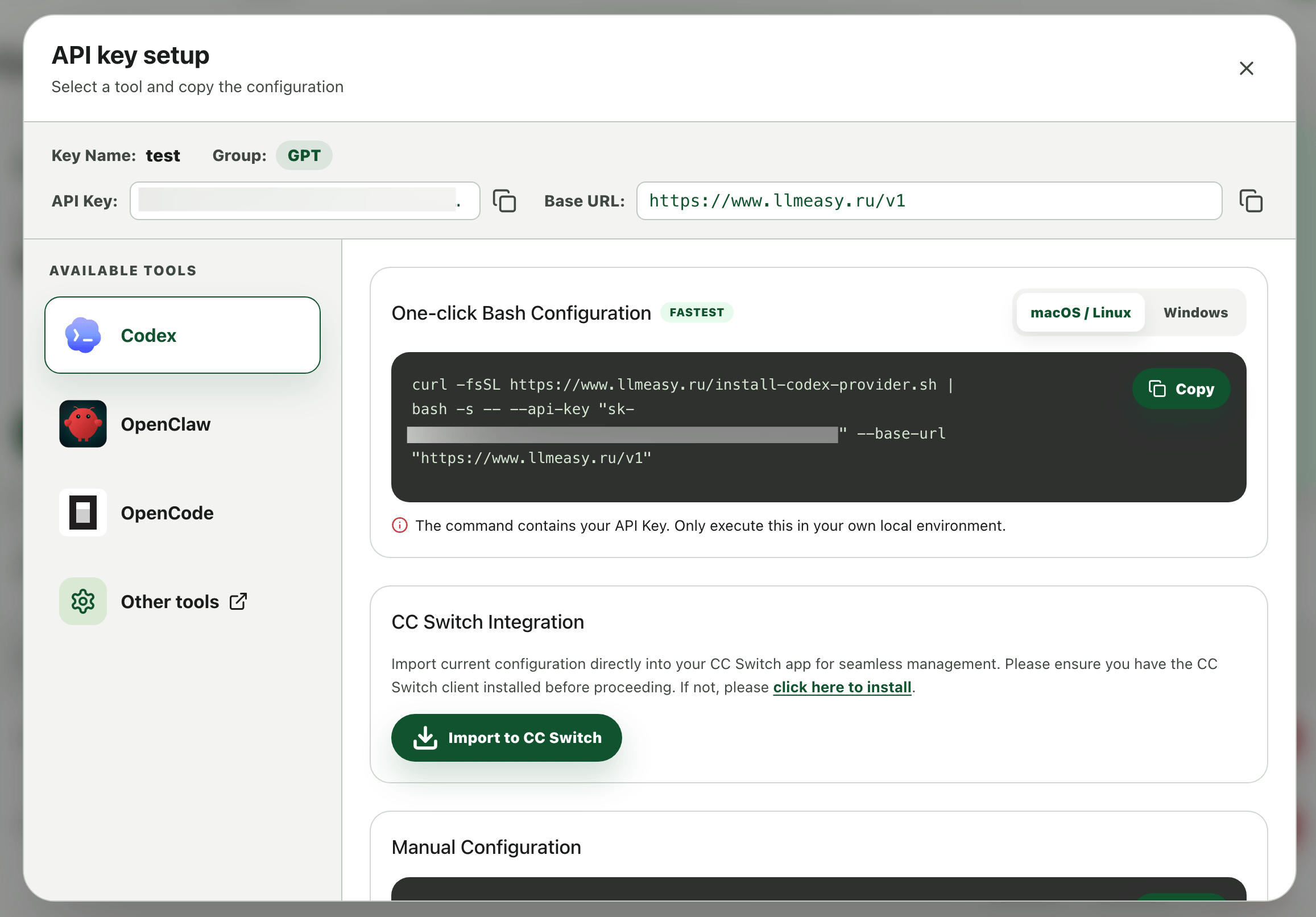The height and width of the screenshot is (917, 1316).
Task: Copy the API Key with copy icon
Action: click(x=504, y=201)
